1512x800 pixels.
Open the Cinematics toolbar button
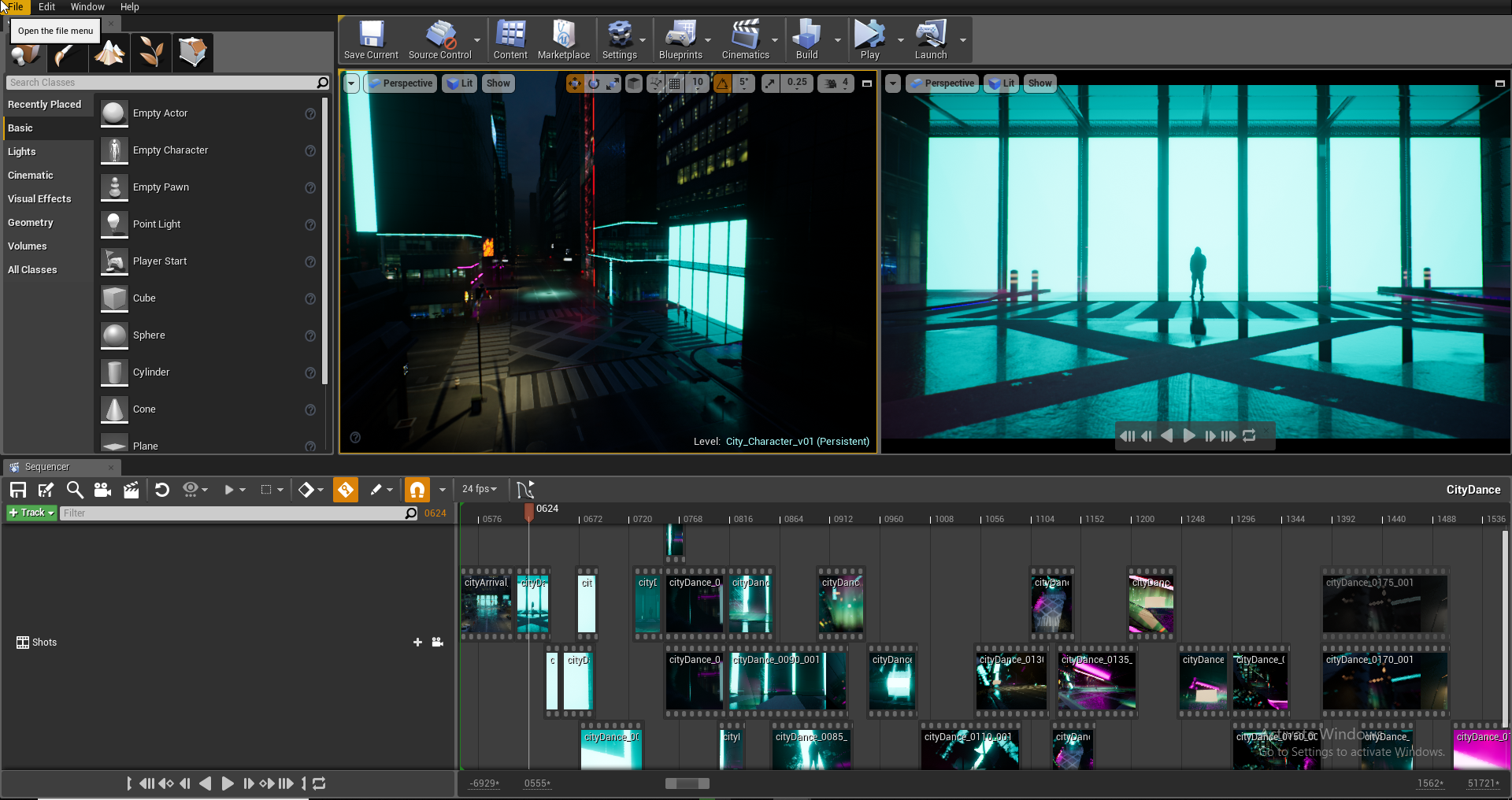[745, 40]
